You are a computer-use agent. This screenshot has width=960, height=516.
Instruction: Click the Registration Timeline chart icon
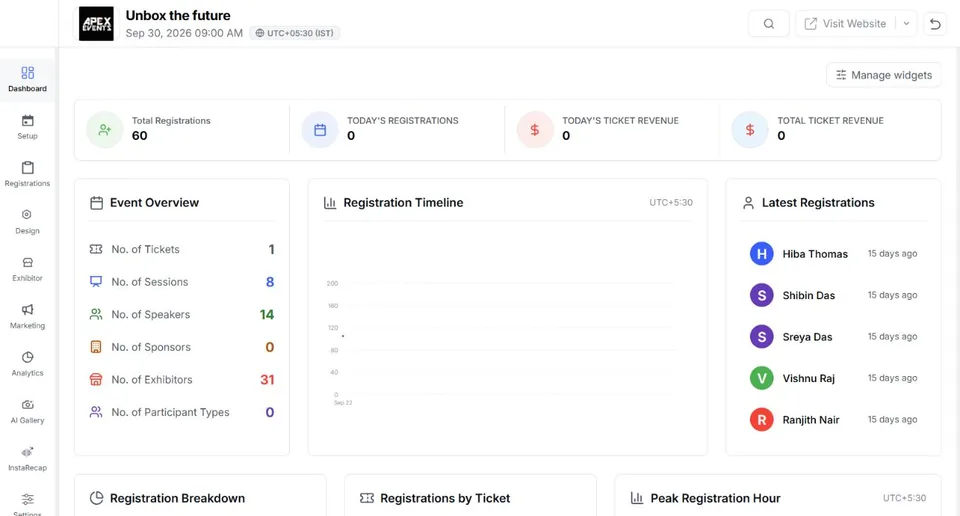[330, 203]
